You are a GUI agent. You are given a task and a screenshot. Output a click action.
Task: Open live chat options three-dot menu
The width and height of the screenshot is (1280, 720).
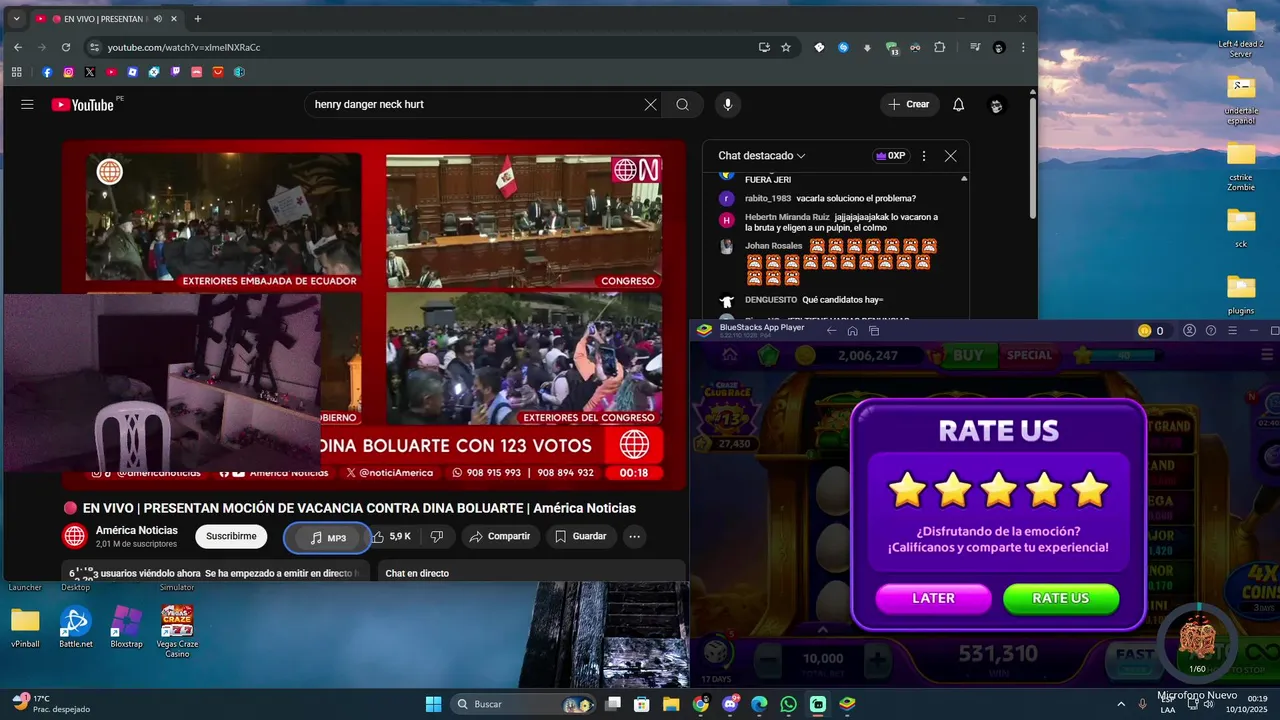click(x=924, y=156)
